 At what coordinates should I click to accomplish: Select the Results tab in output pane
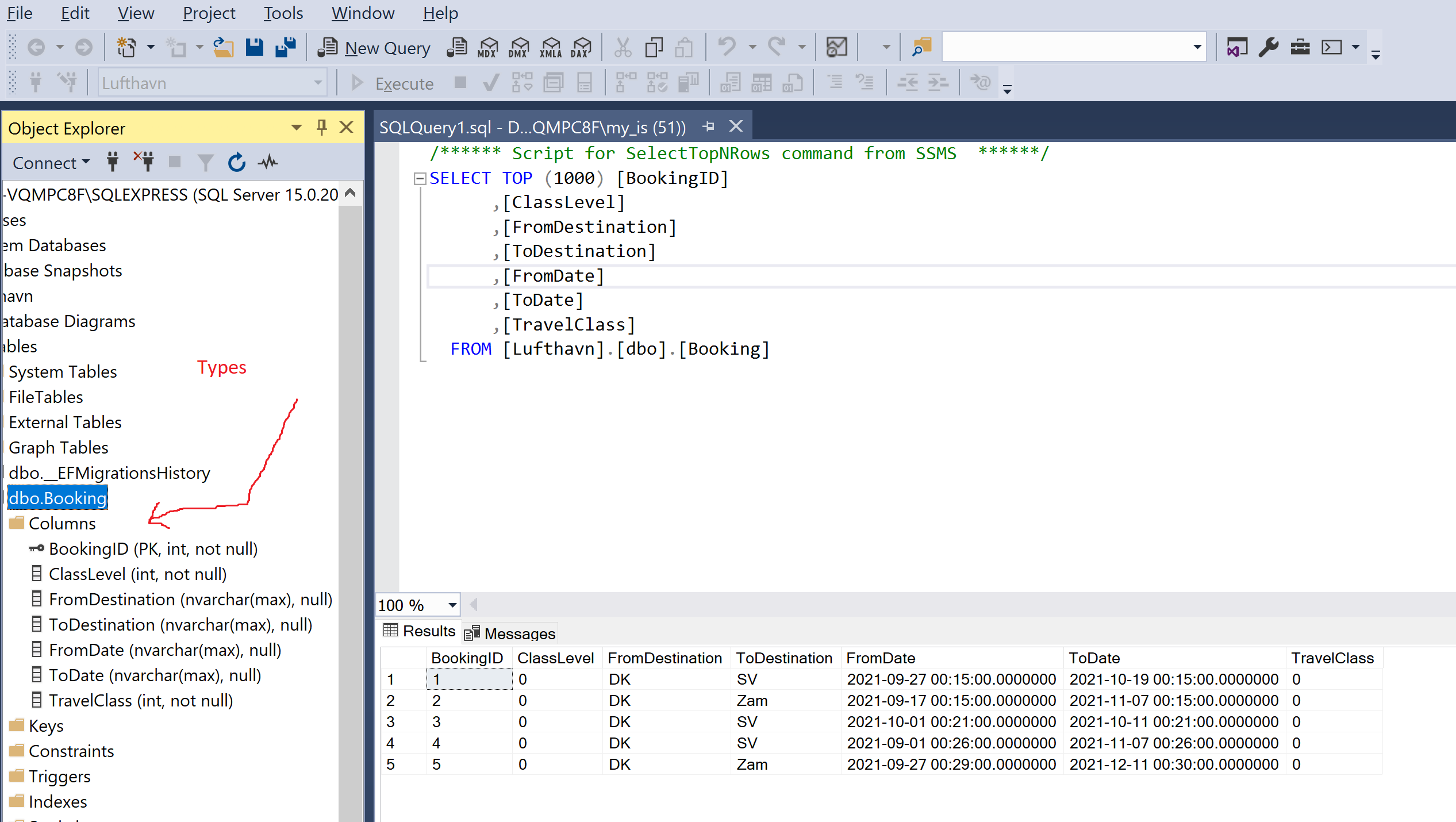[x=421, y=631]
